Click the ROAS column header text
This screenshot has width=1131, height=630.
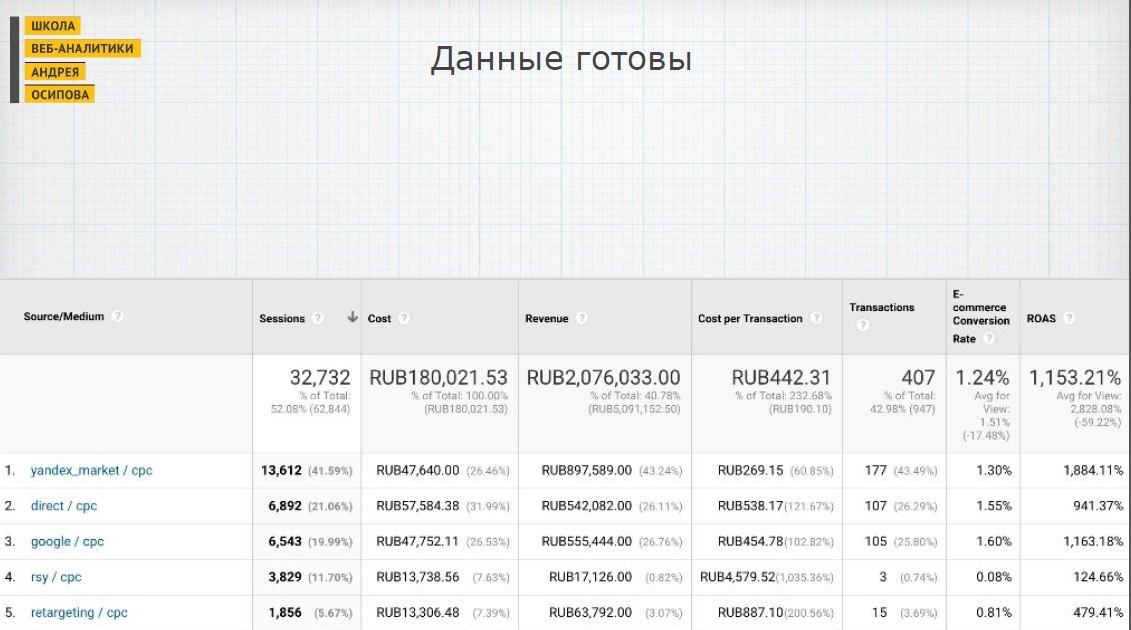pos(1041,319)
